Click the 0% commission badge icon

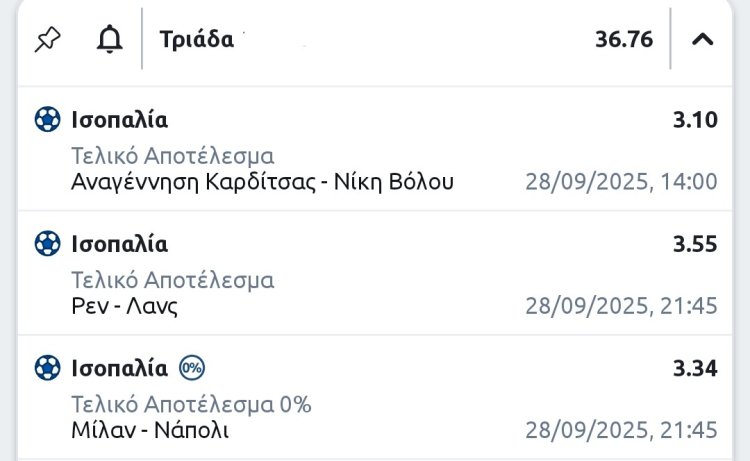point(192,368)
